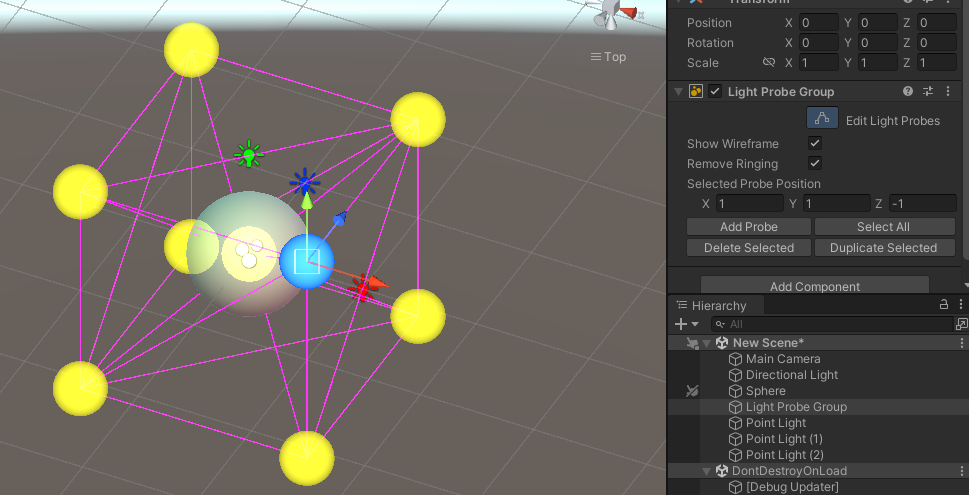Disable the Light Probe Group component checkbox
This screenshot has height=495, width=969.
pos(715,91)
